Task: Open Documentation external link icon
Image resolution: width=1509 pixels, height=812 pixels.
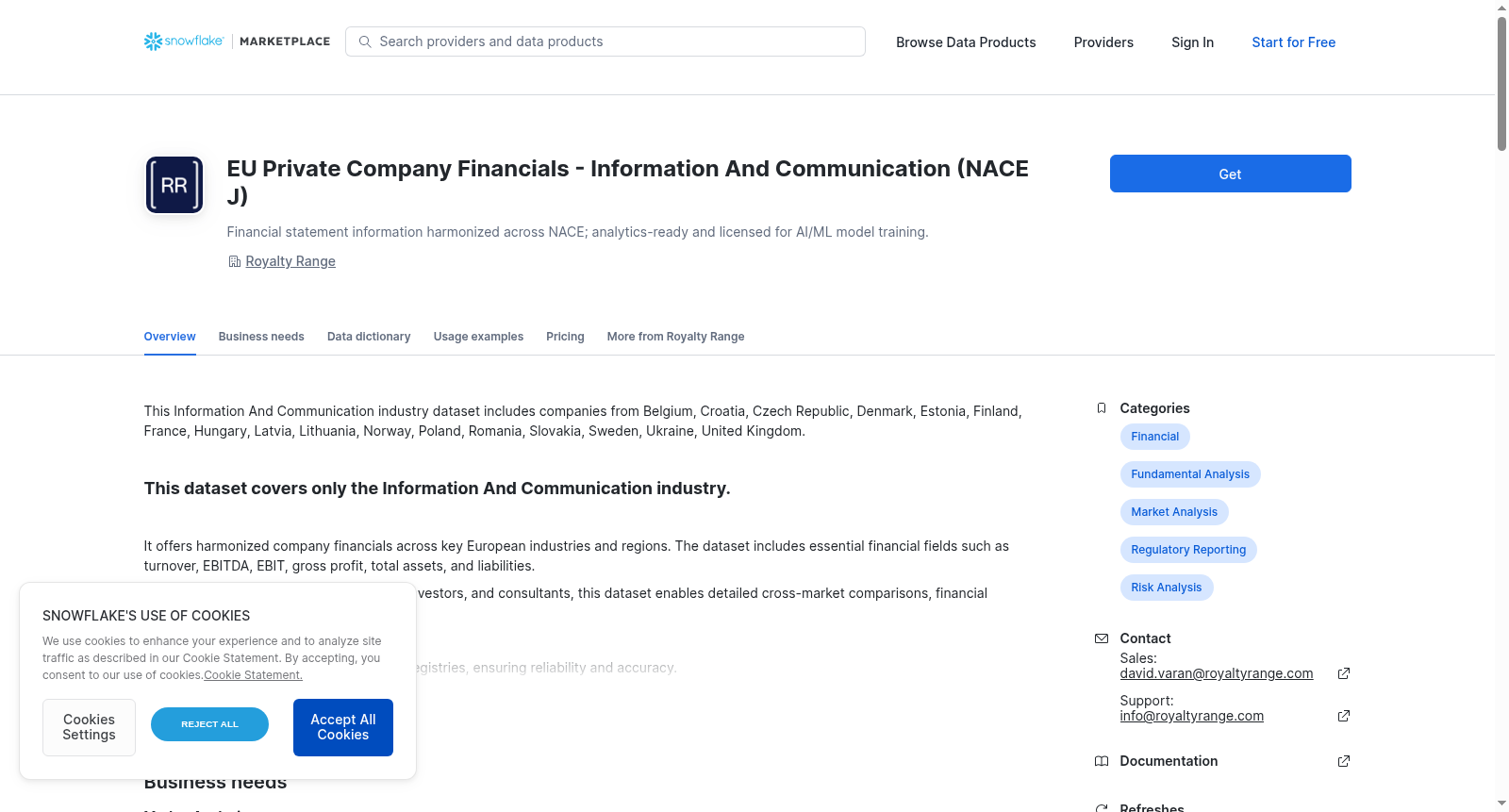Action: point(1343,761)
